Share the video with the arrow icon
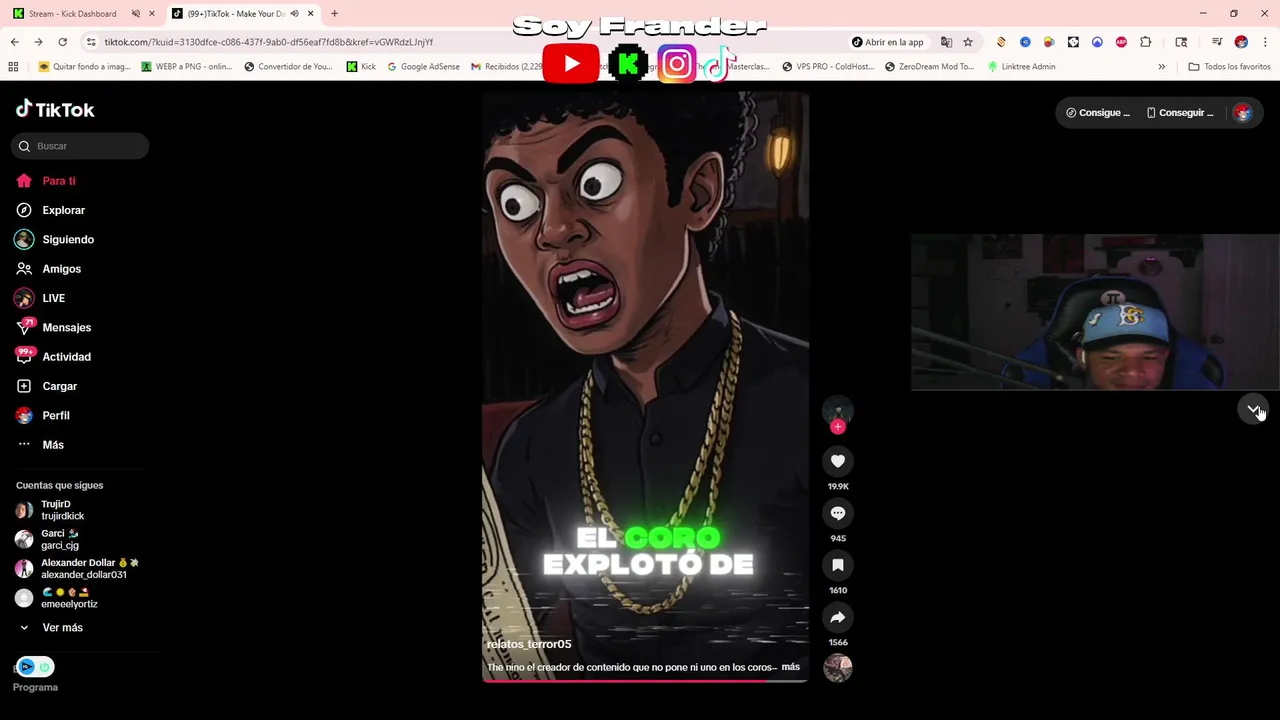Image resolution: width=1280 pixels, height=720 pixels. click(838, 617)
